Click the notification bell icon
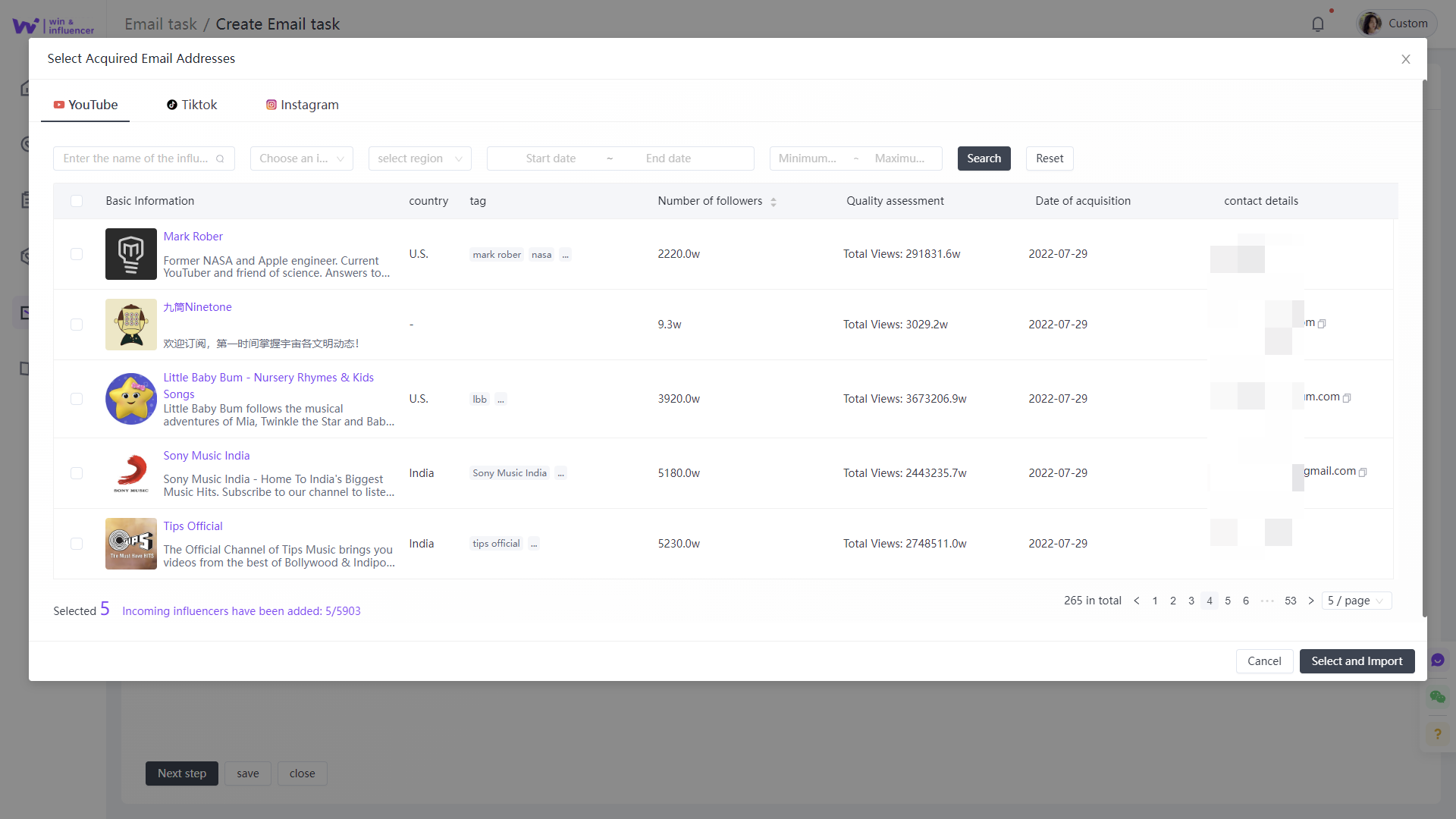The image size is (1456, 819). pos(1318,24)
